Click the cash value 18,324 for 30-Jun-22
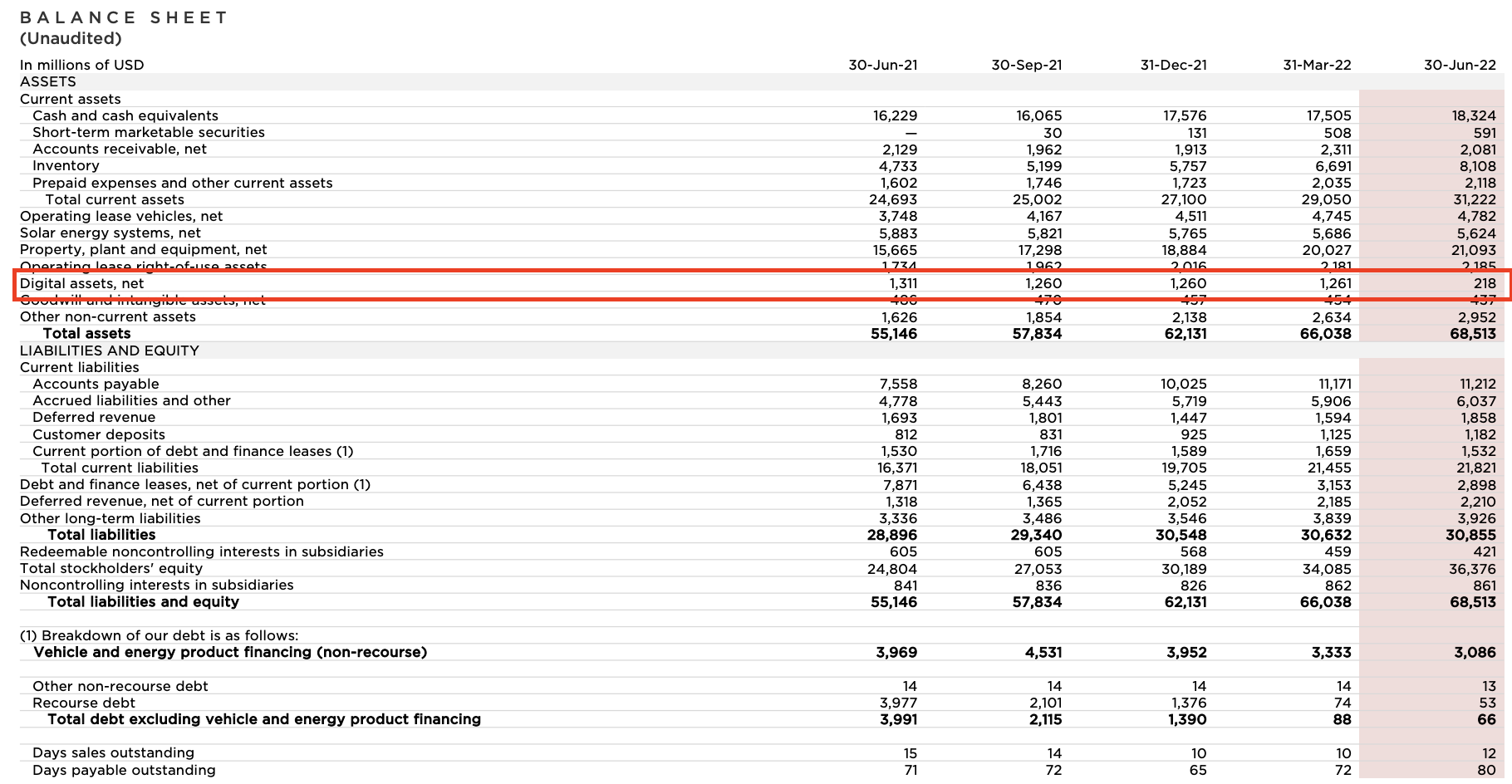The image size is (1512, 784). pyautogui.click(x=1474, y=115)
